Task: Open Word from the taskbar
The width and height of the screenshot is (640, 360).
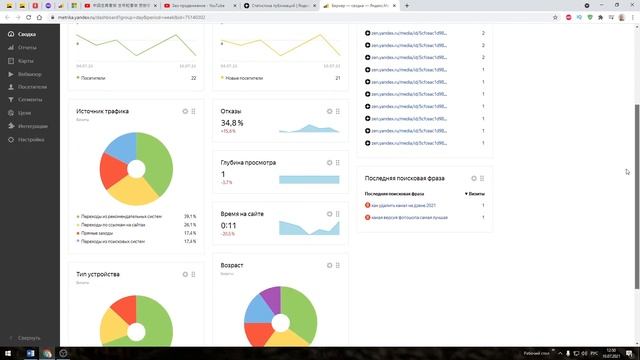Action: 31,353
